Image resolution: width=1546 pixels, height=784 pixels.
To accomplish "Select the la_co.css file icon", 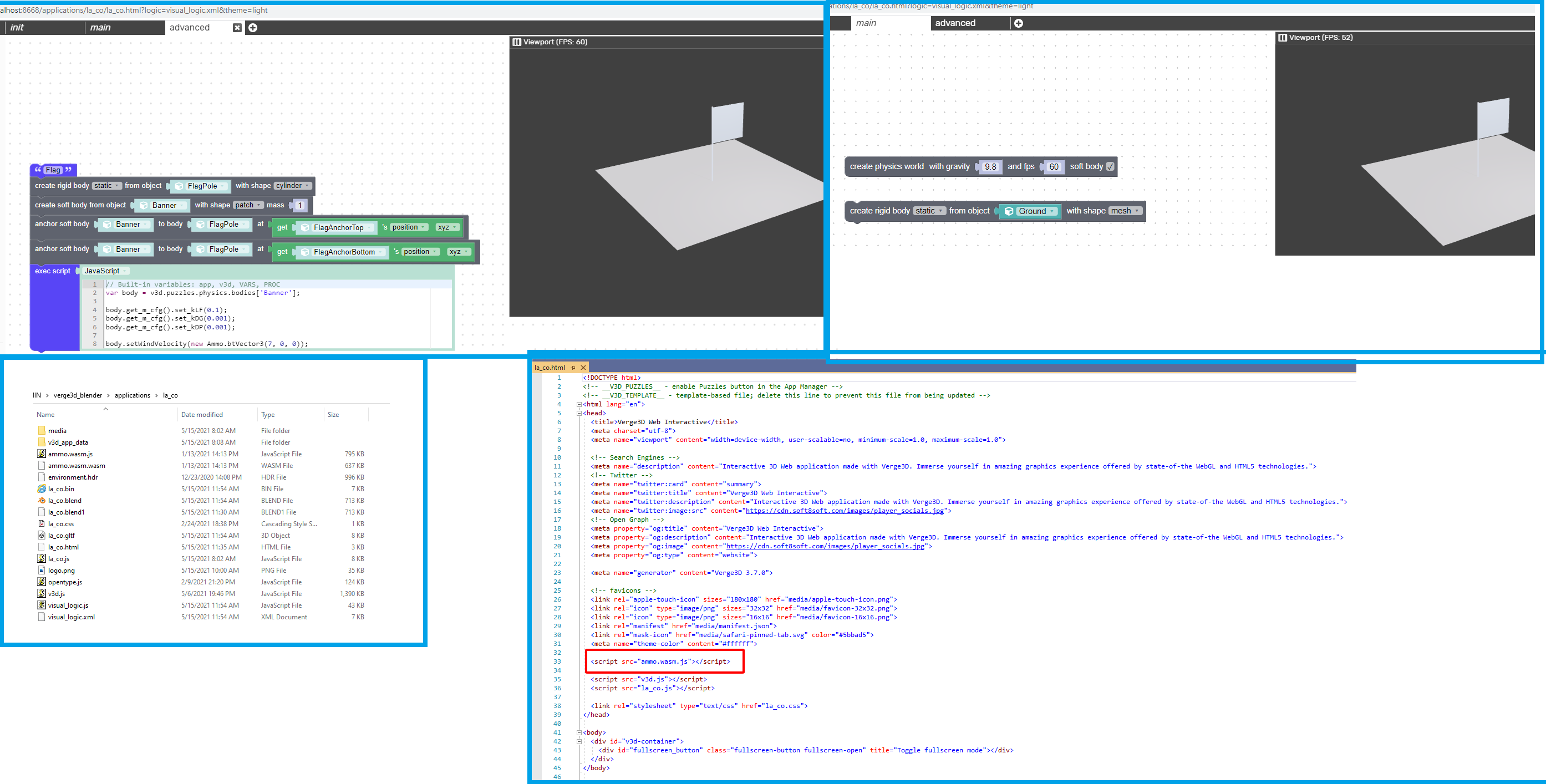I will 42,523.
